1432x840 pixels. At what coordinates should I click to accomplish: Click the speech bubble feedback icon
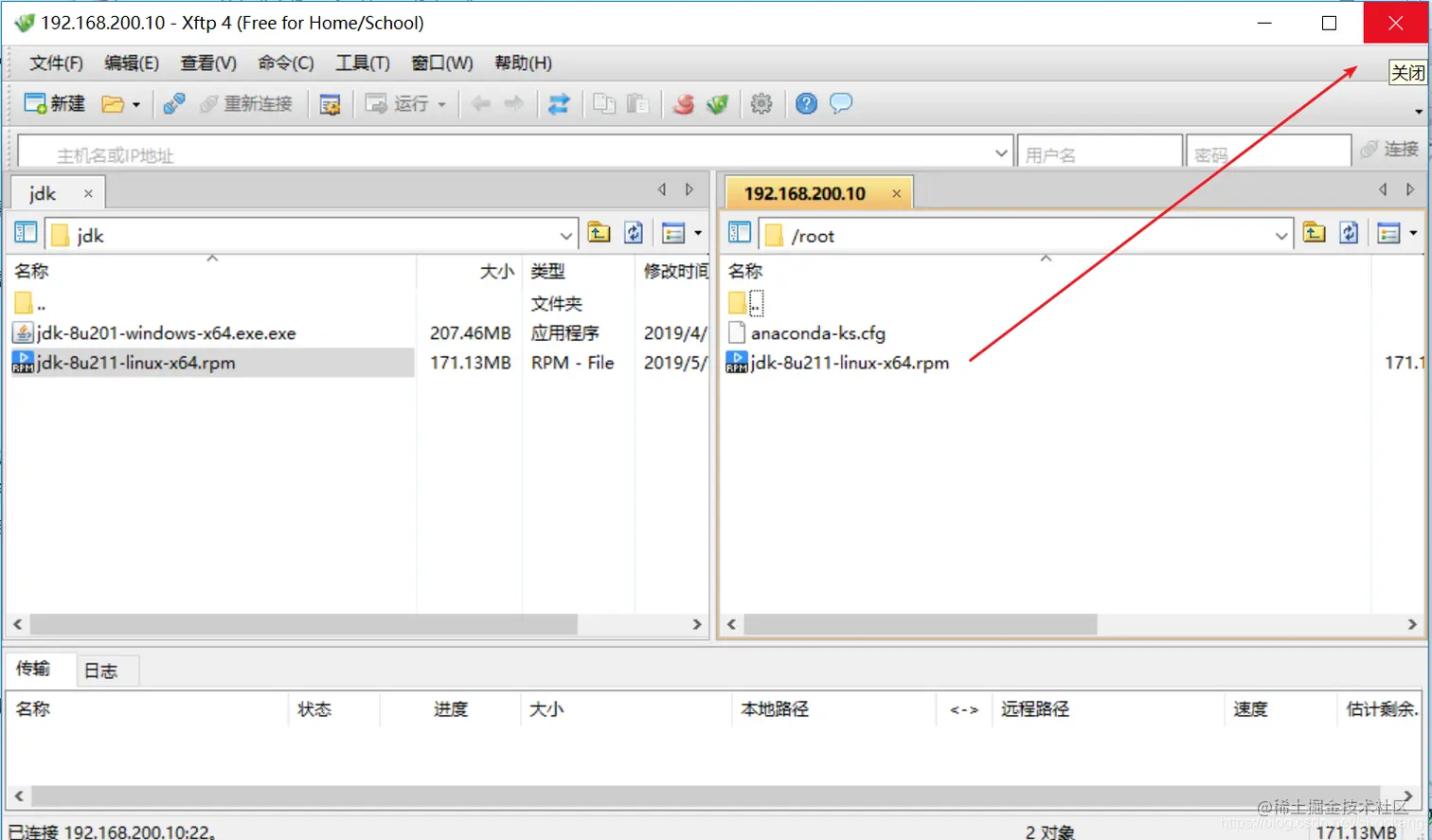coord(841,103)
